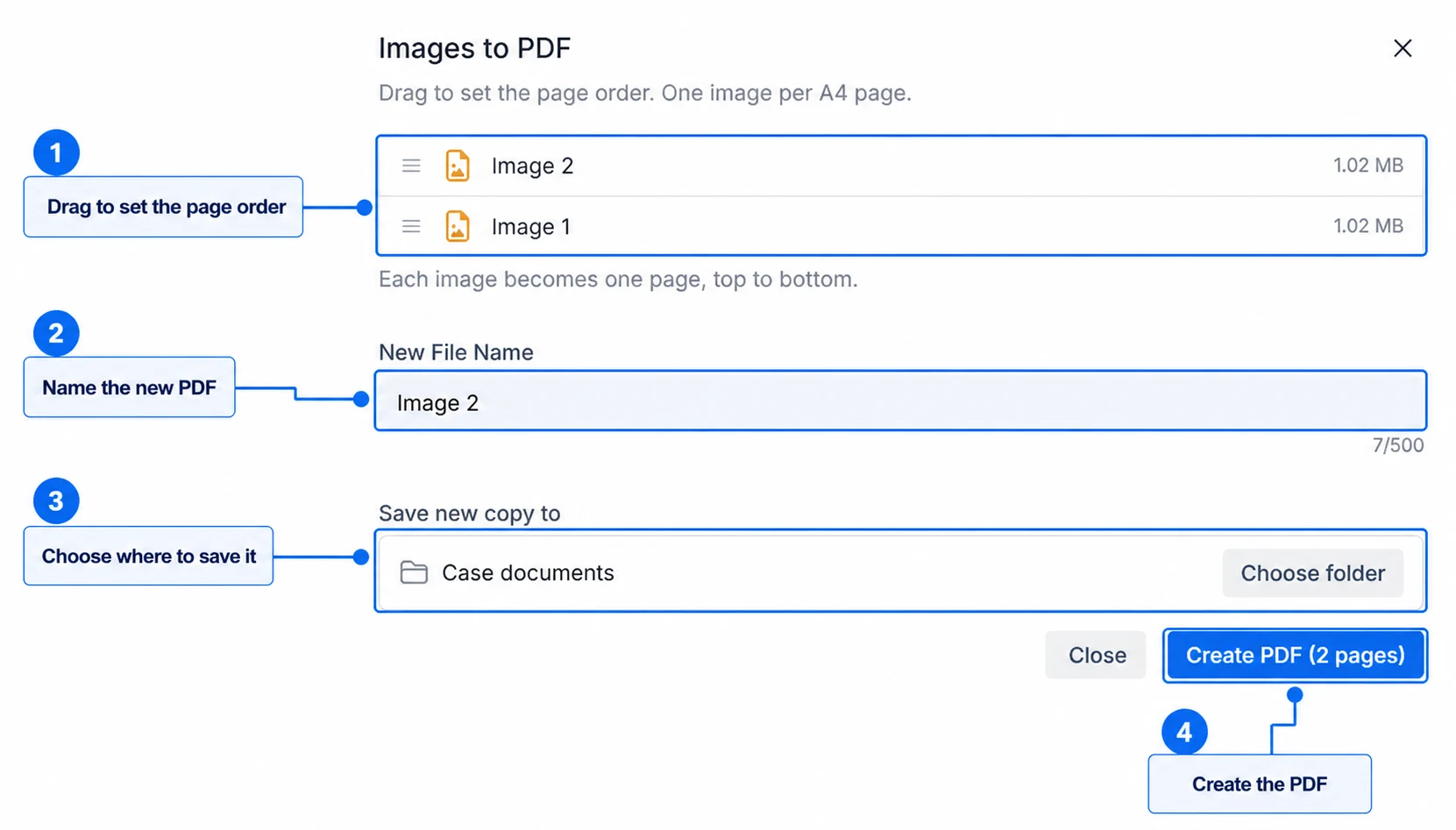Click the drag handle for Image 2
This screenshot has width=1456, height=830.
point(411,166)
